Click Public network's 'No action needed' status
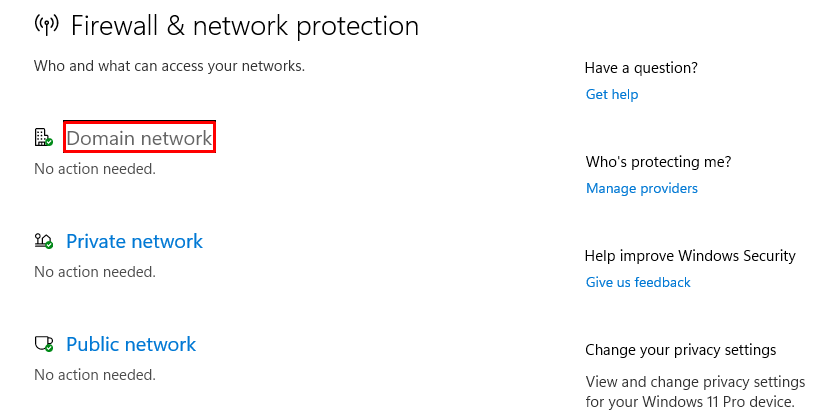The height and width of the screenshot is (419, 836). point(95,375)
